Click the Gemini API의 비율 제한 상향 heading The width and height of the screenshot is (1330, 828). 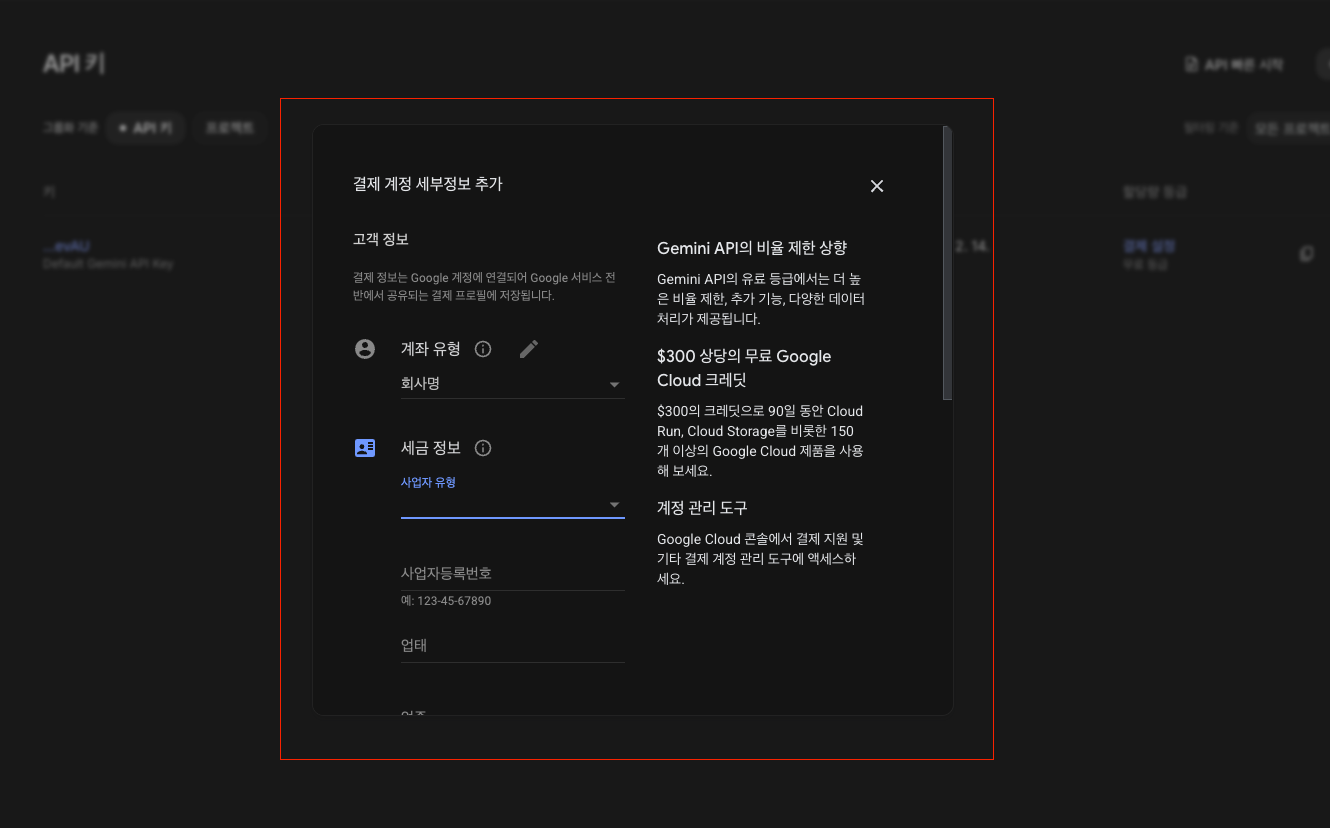coord(752,248)
